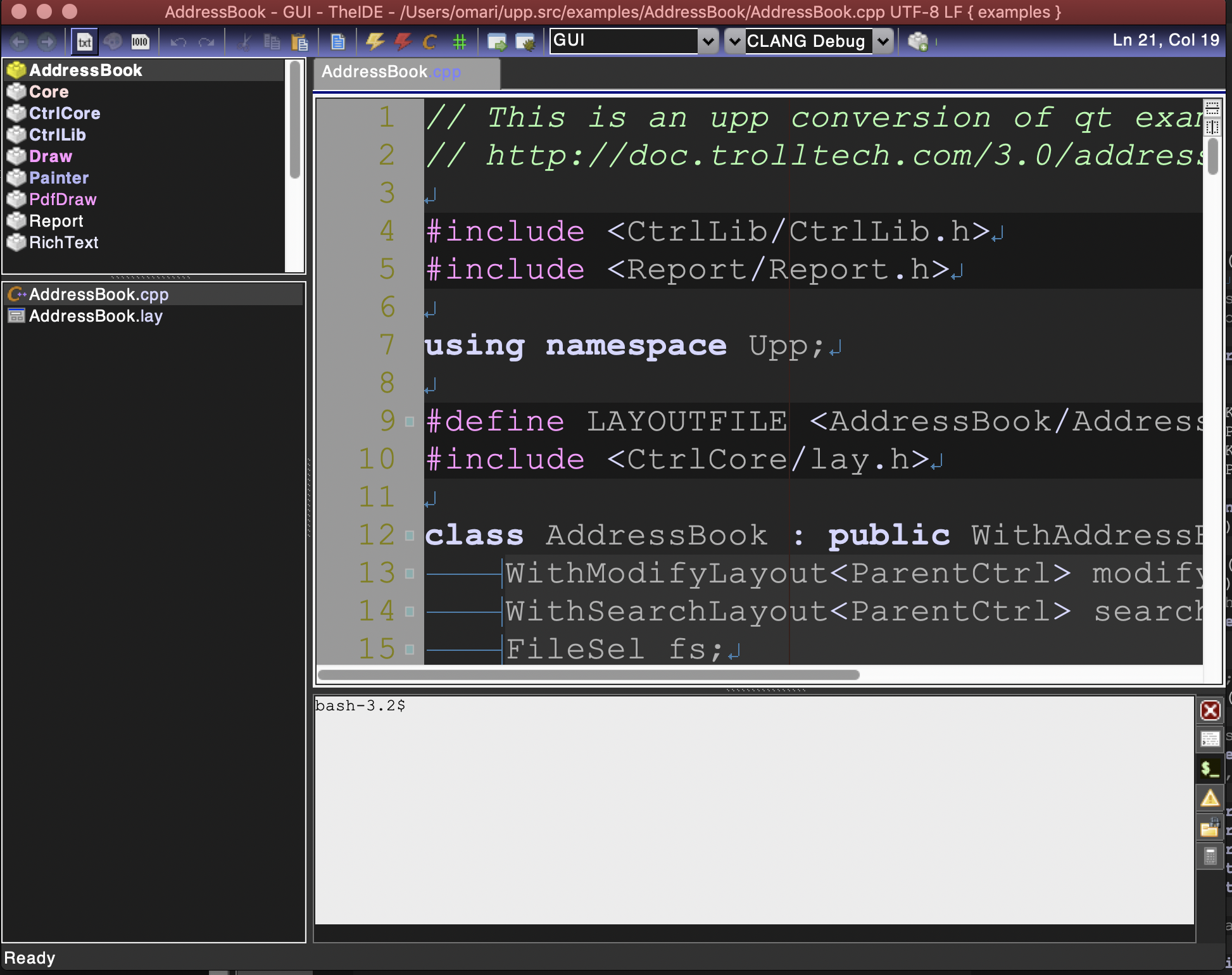Click the clipboard Paste toolbar icon
Viewport: 1232px width, 975px height.
coord(299,42)
